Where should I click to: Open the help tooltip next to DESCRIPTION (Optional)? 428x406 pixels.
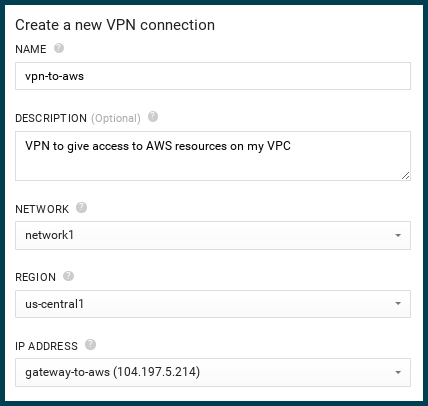(x=153, y=117)
